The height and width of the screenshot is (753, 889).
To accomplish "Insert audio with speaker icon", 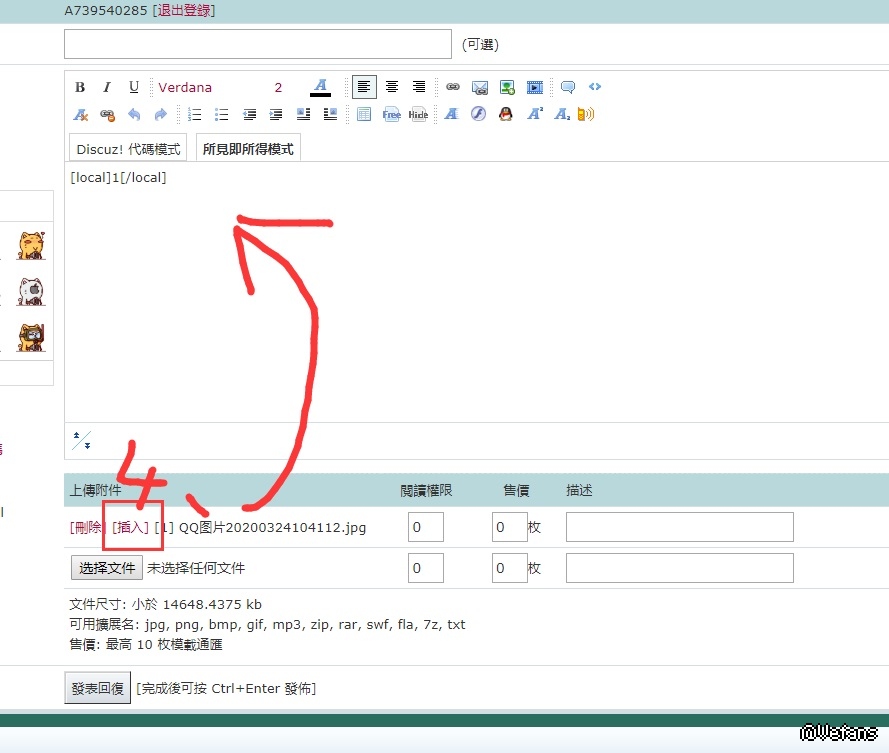I will 586,114.
